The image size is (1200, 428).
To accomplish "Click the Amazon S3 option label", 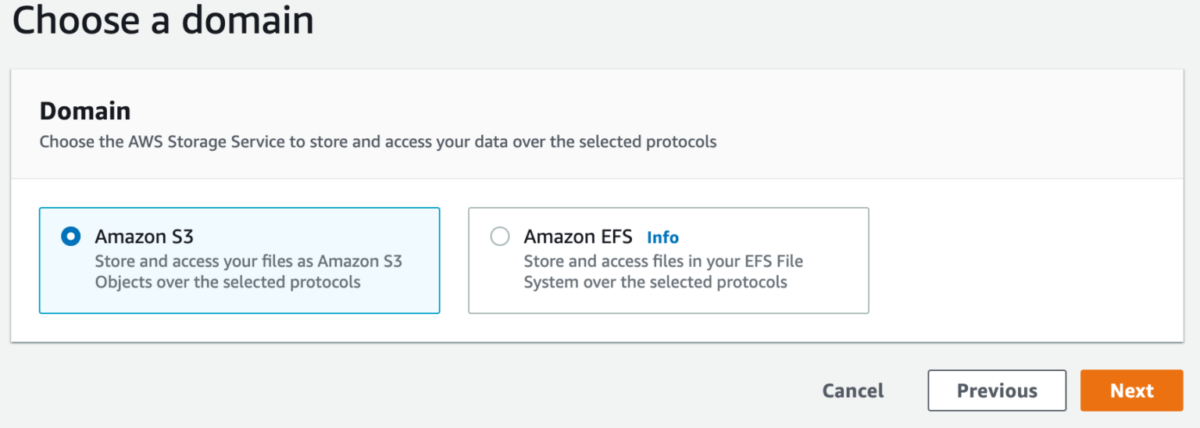I will [x=144, y=237].
